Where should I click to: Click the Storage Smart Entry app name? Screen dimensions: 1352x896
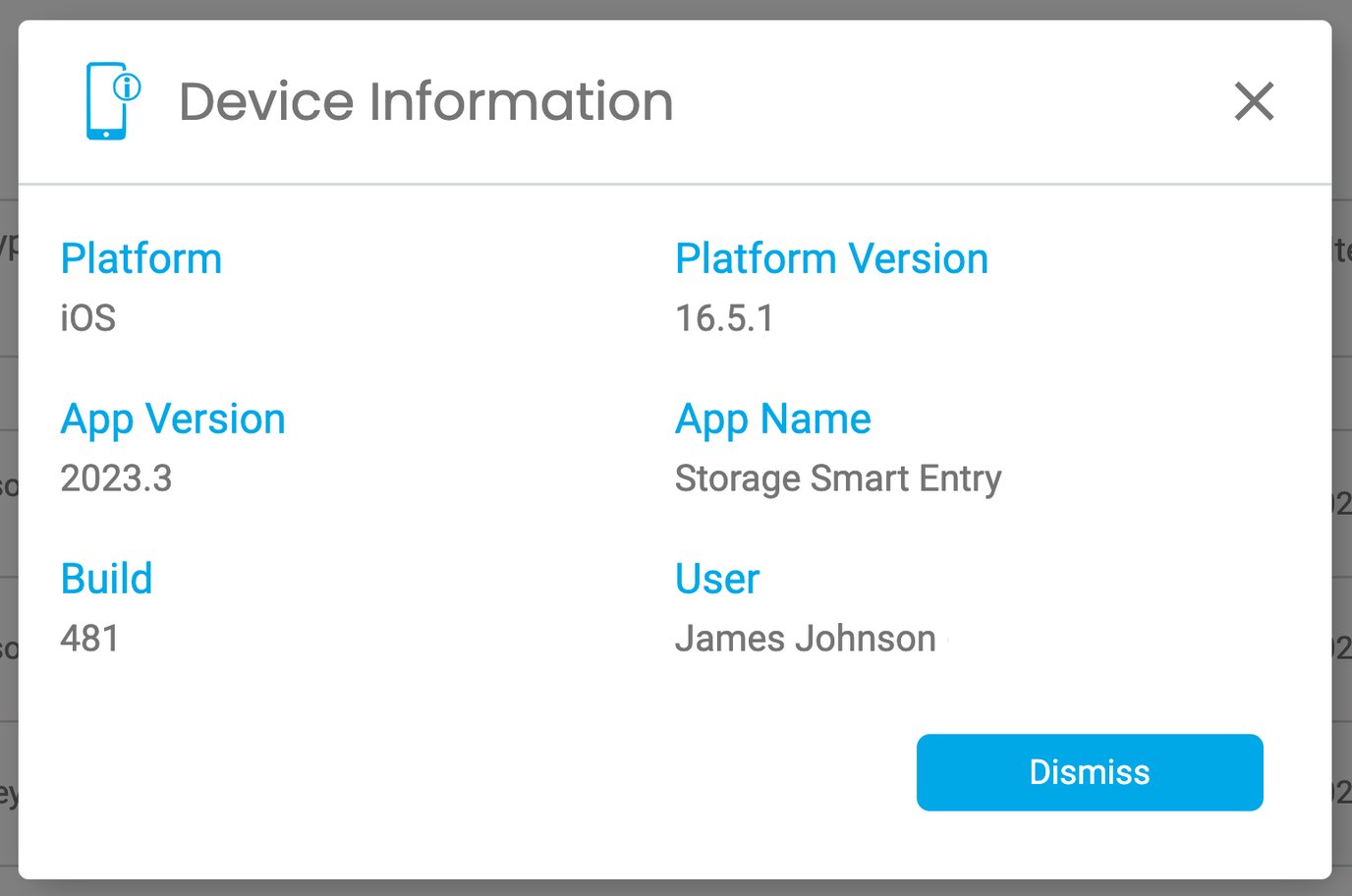tap(837, 478)
